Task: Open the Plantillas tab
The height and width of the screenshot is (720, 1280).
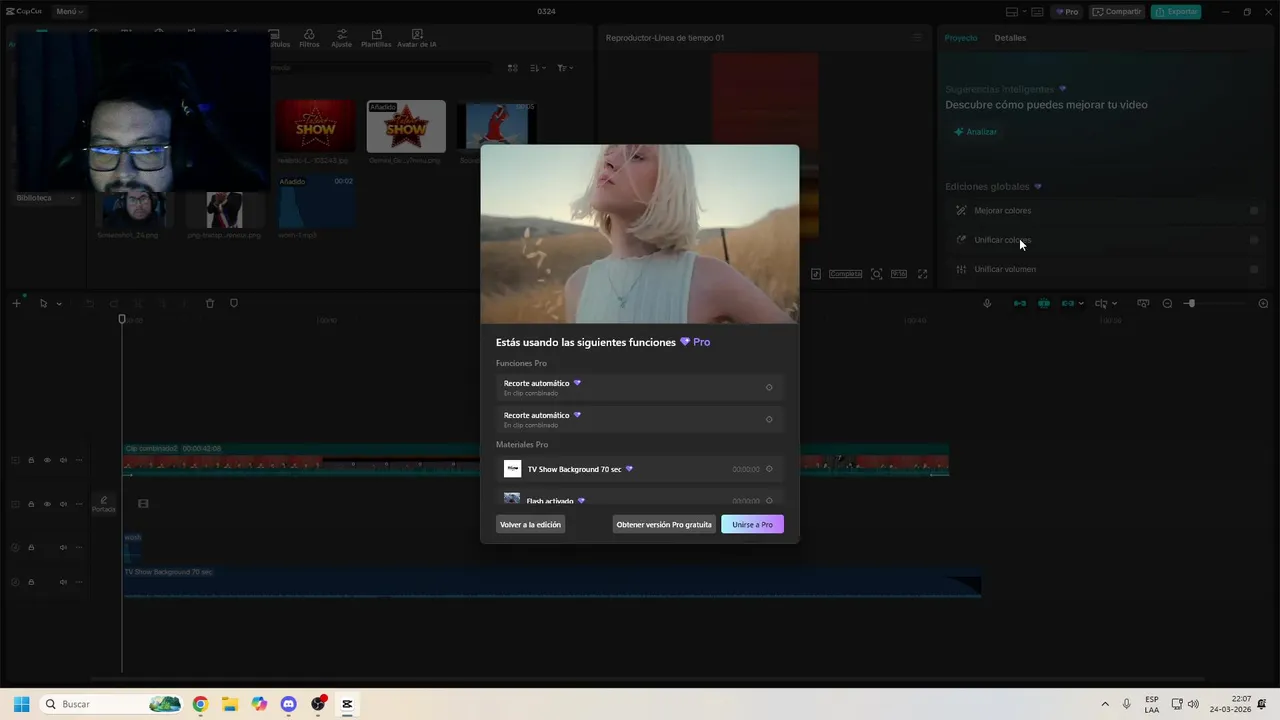Action: (x=376, y=38)
